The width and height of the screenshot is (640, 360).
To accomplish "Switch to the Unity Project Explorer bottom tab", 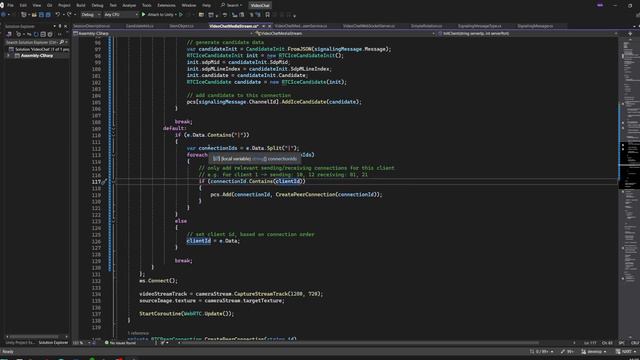I will pyautogui.click(x=20, y=343).
